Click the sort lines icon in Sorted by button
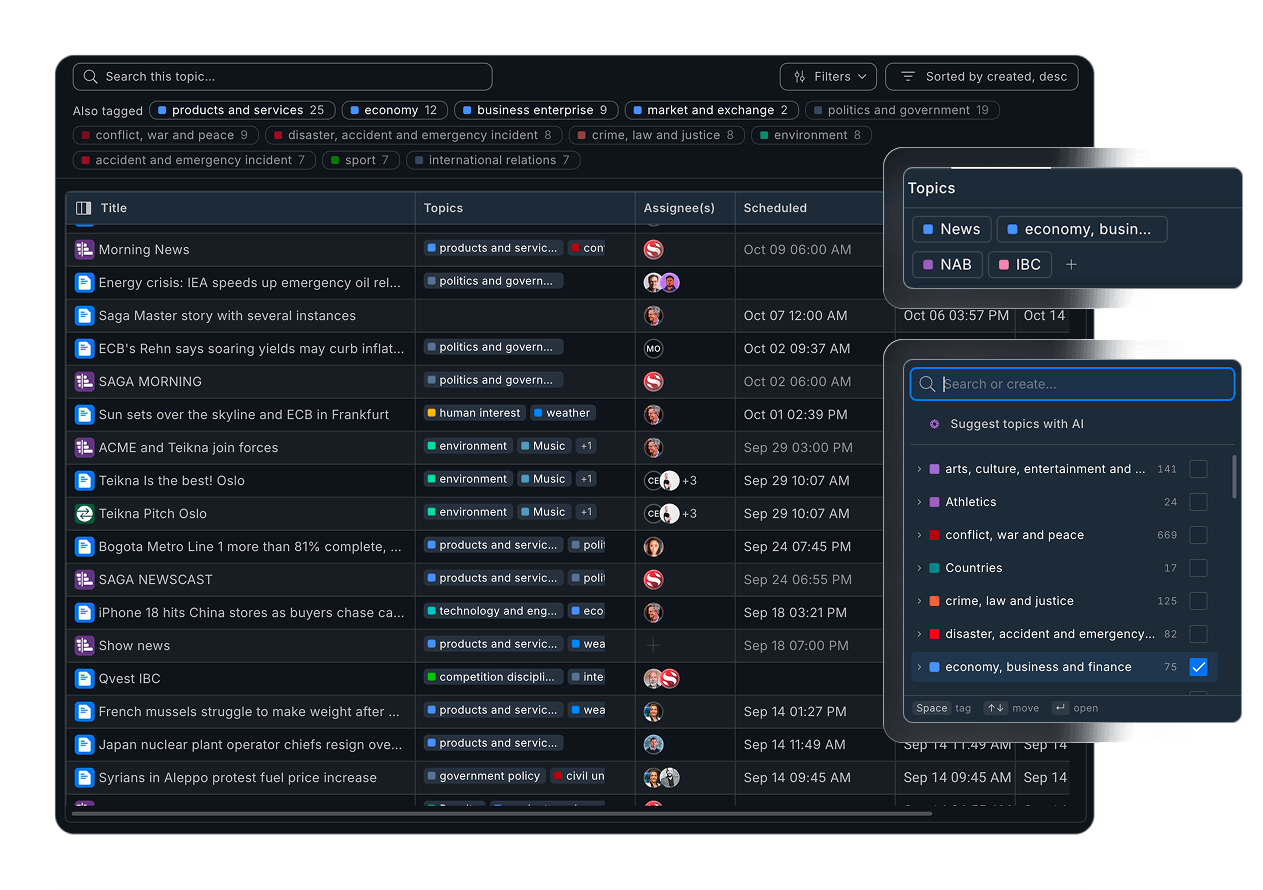Image resolution: width=1263 pixels, height=890 pixels. 908,77
